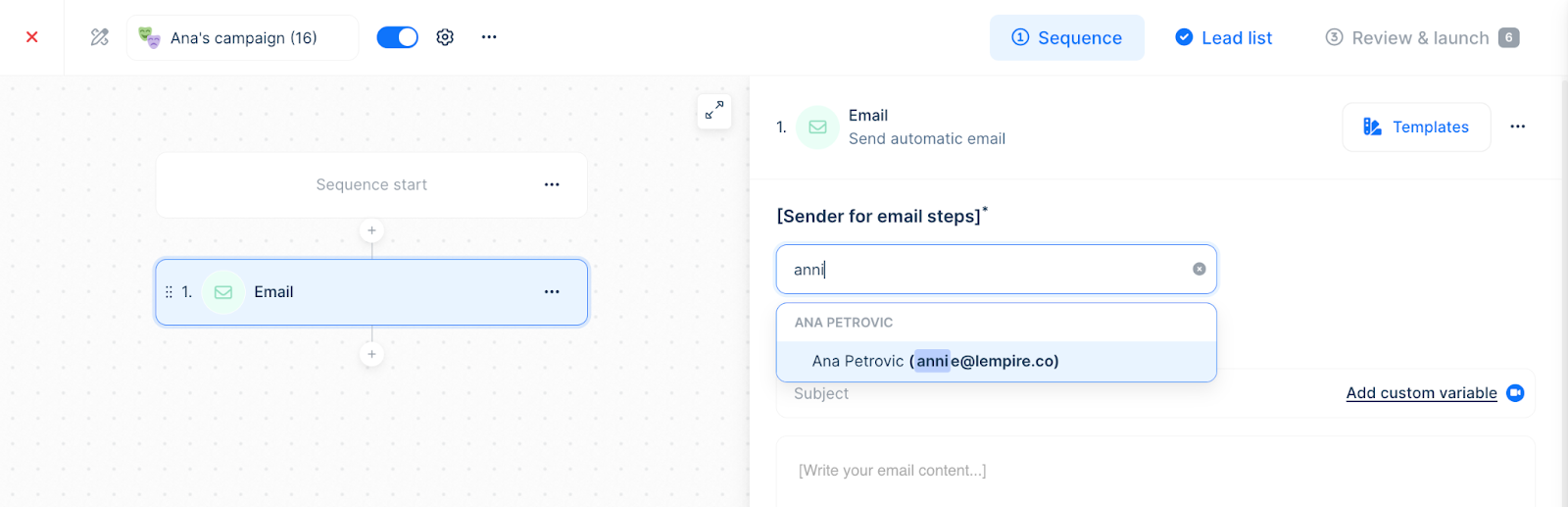Switch to the Lead list tab
Image resolution: width=1568 pixels, height=507 pixels.
click(x=1223, y=38)
